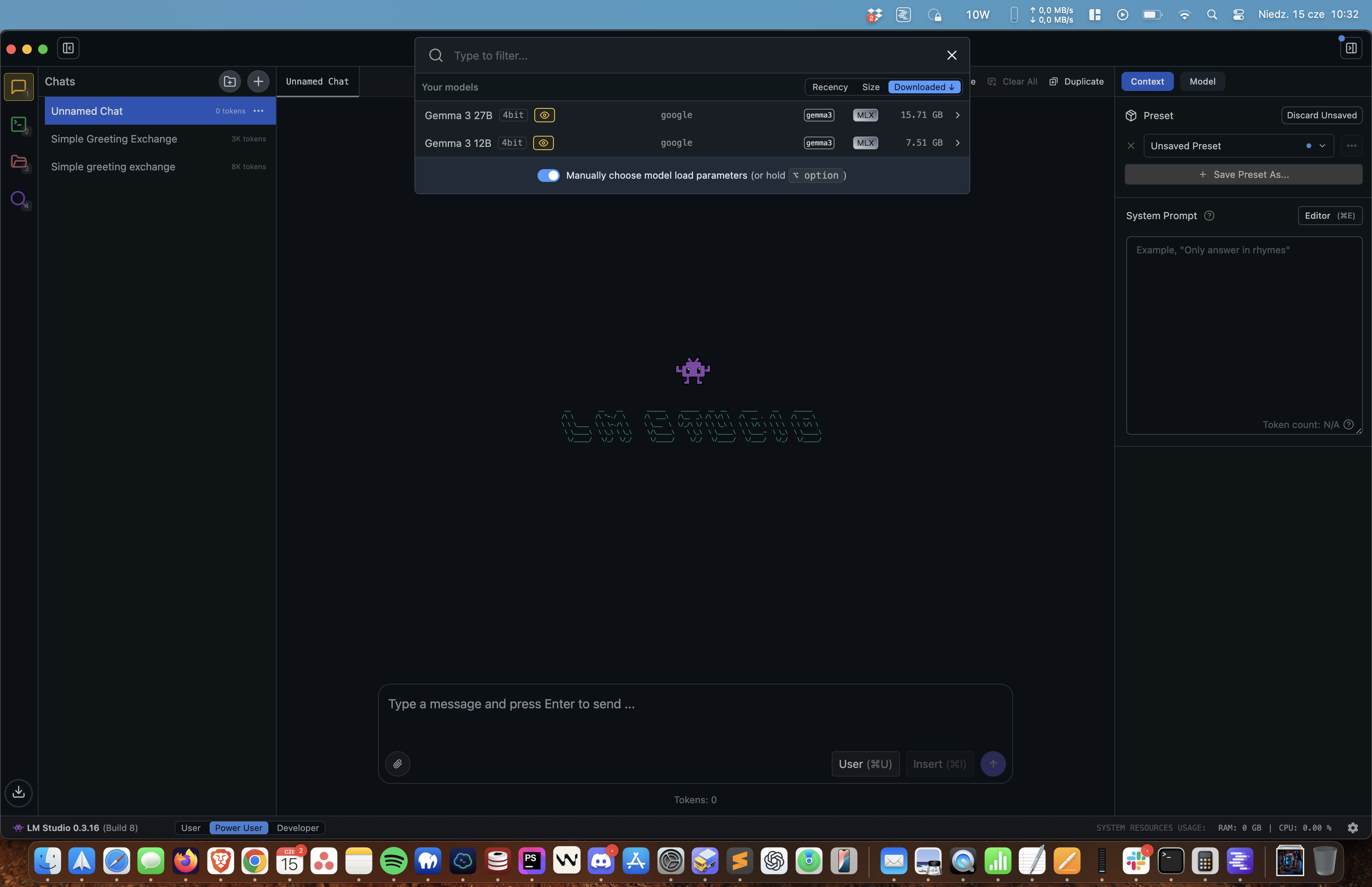
Task: Select the Unnamed Chat tab
Action: pyautogui.click(x=317, y=82)
